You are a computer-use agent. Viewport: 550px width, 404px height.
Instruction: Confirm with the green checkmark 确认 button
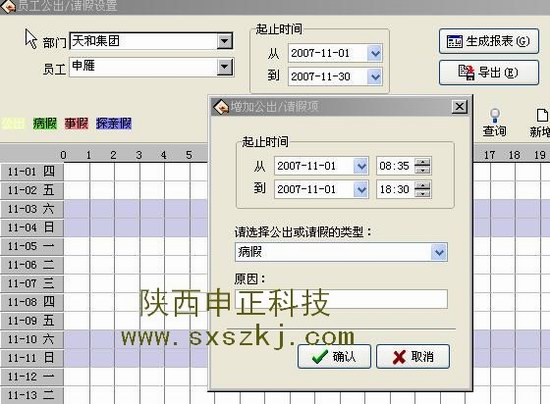click(334, 356)
